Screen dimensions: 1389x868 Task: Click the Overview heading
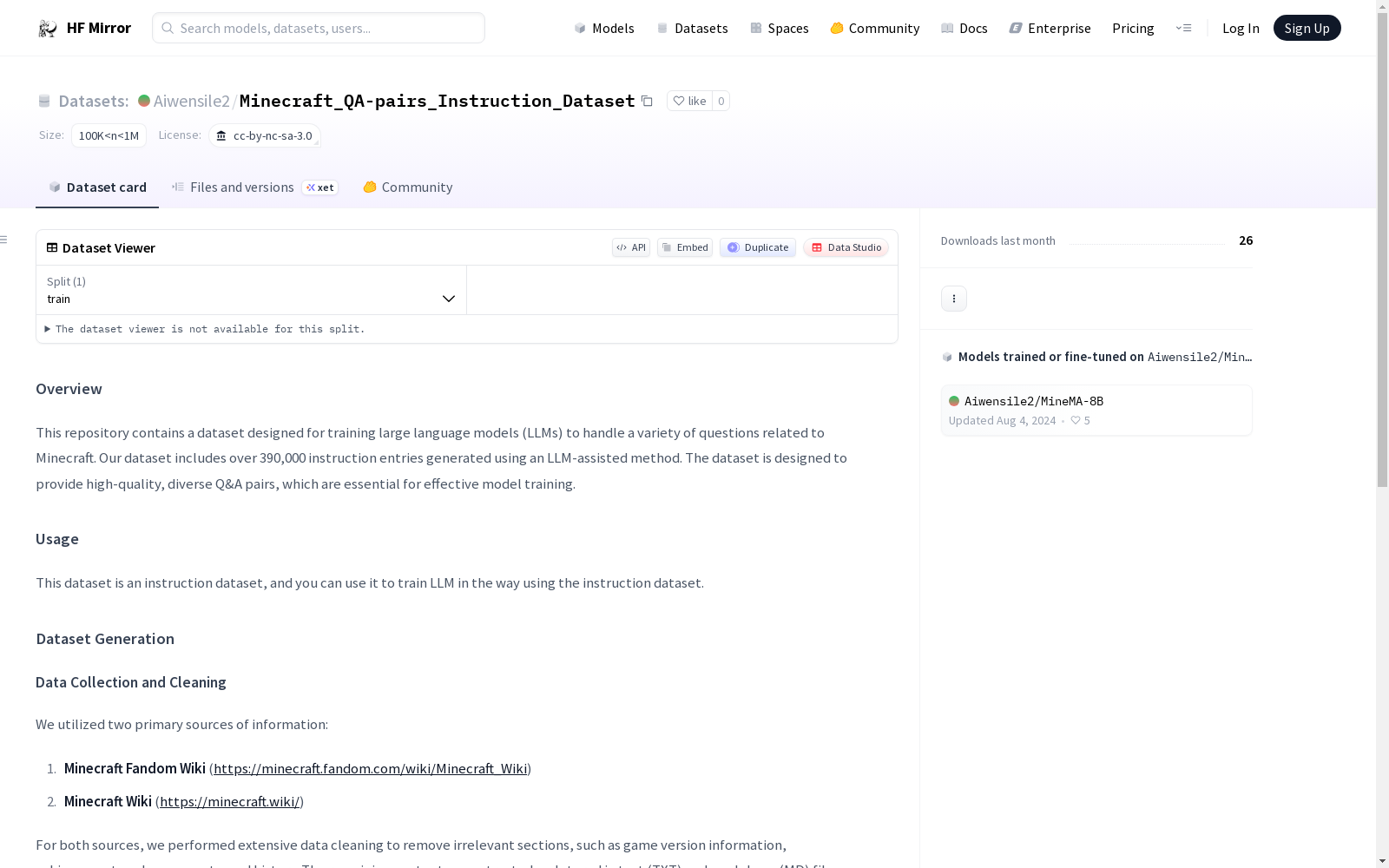69,389
